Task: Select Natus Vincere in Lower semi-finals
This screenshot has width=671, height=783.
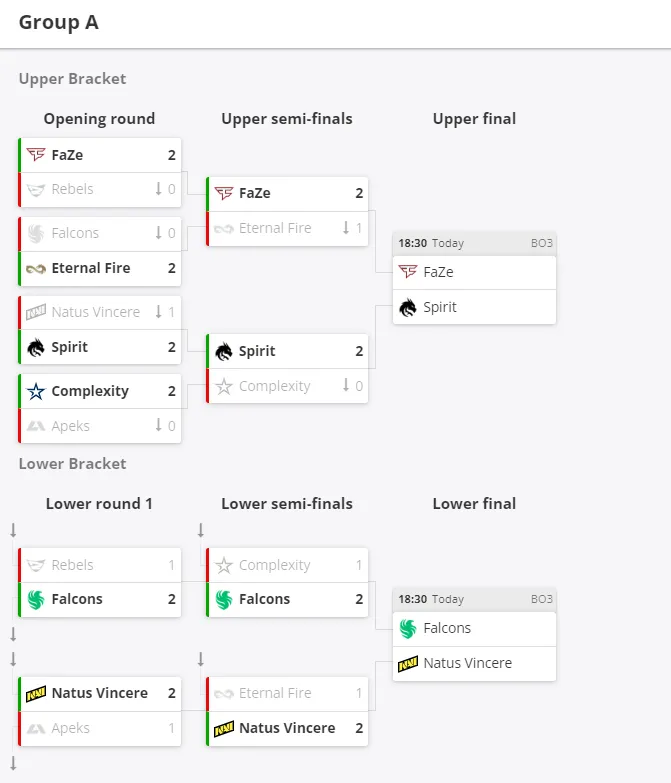Action: pos(288,728)
